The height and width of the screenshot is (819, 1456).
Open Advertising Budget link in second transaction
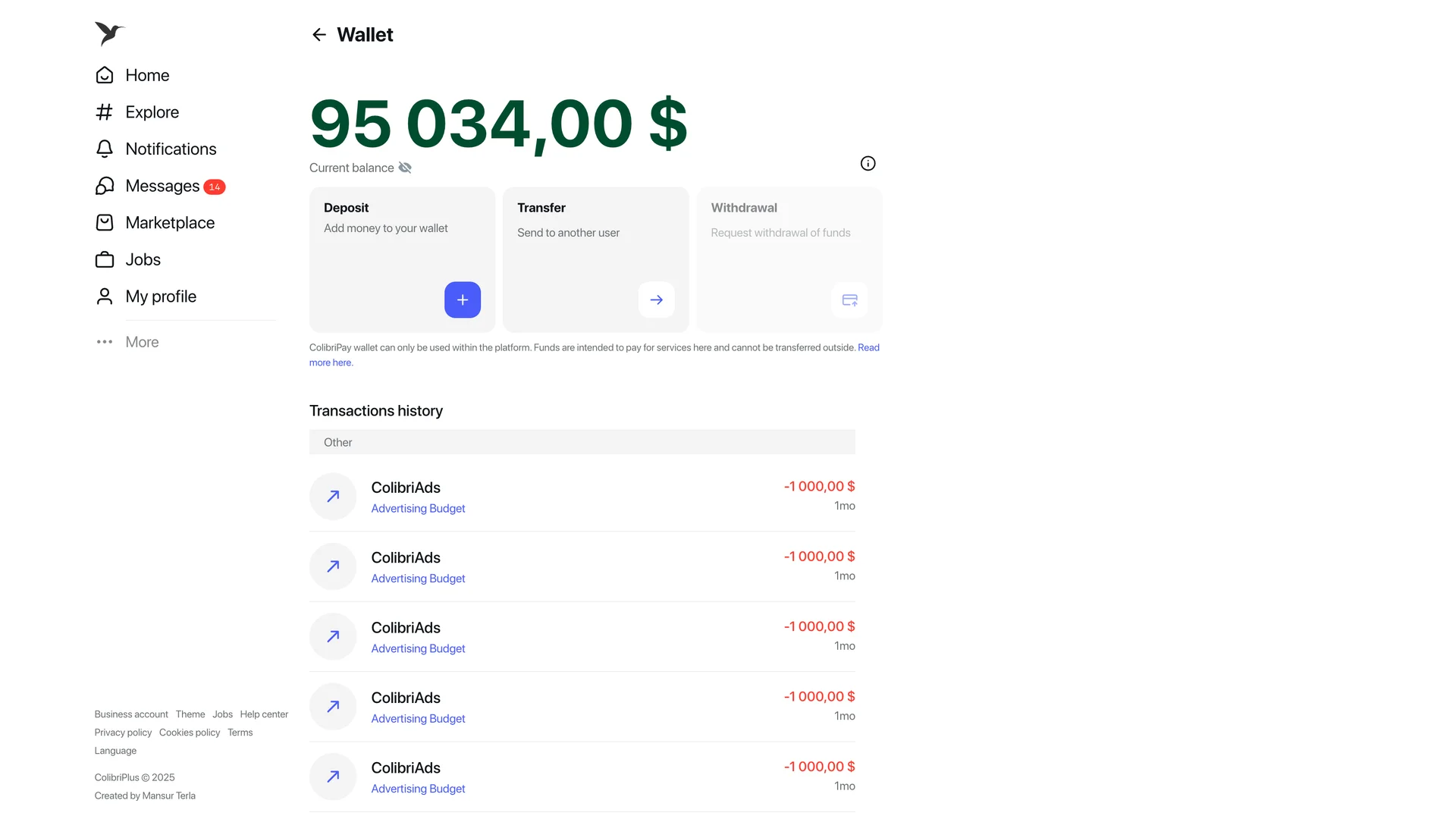coord(418,579)
